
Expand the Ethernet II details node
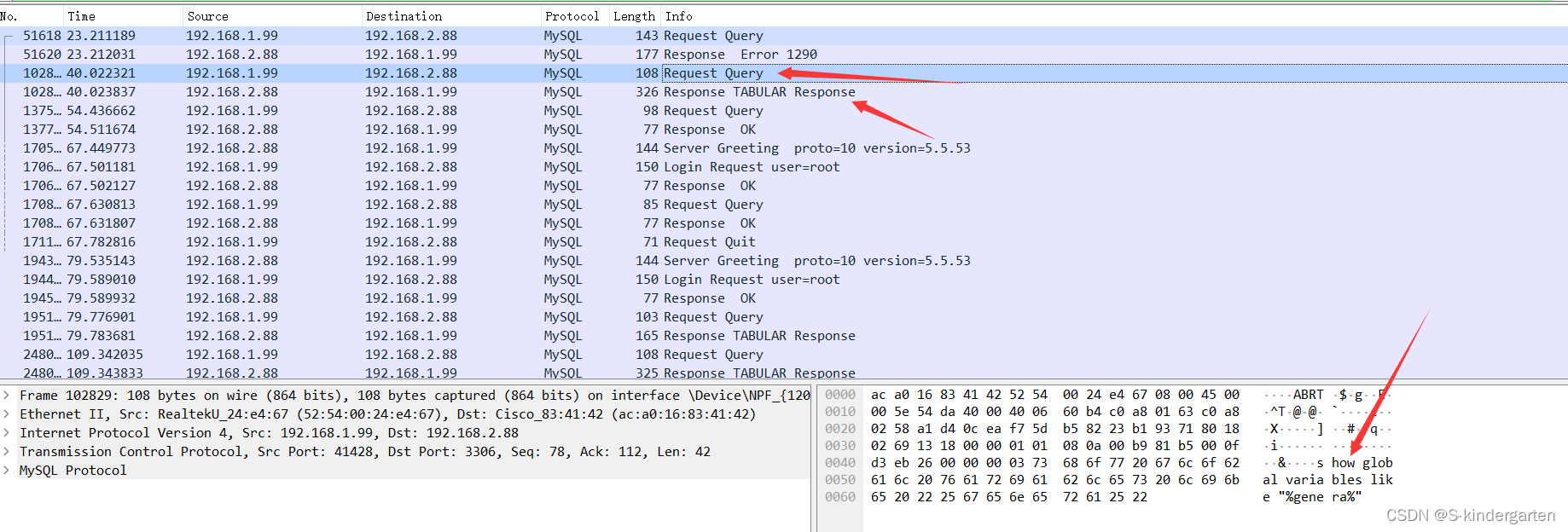(7, 414)
